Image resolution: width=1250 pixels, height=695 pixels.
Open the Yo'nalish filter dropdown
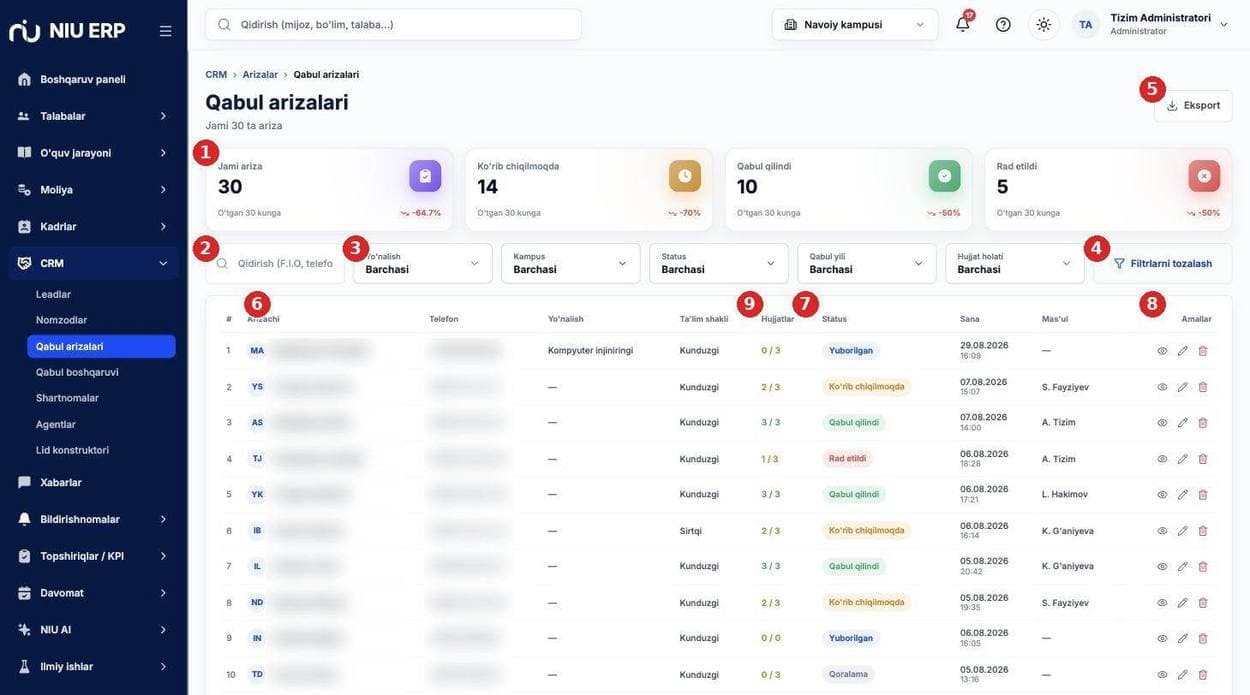(423, 263)
